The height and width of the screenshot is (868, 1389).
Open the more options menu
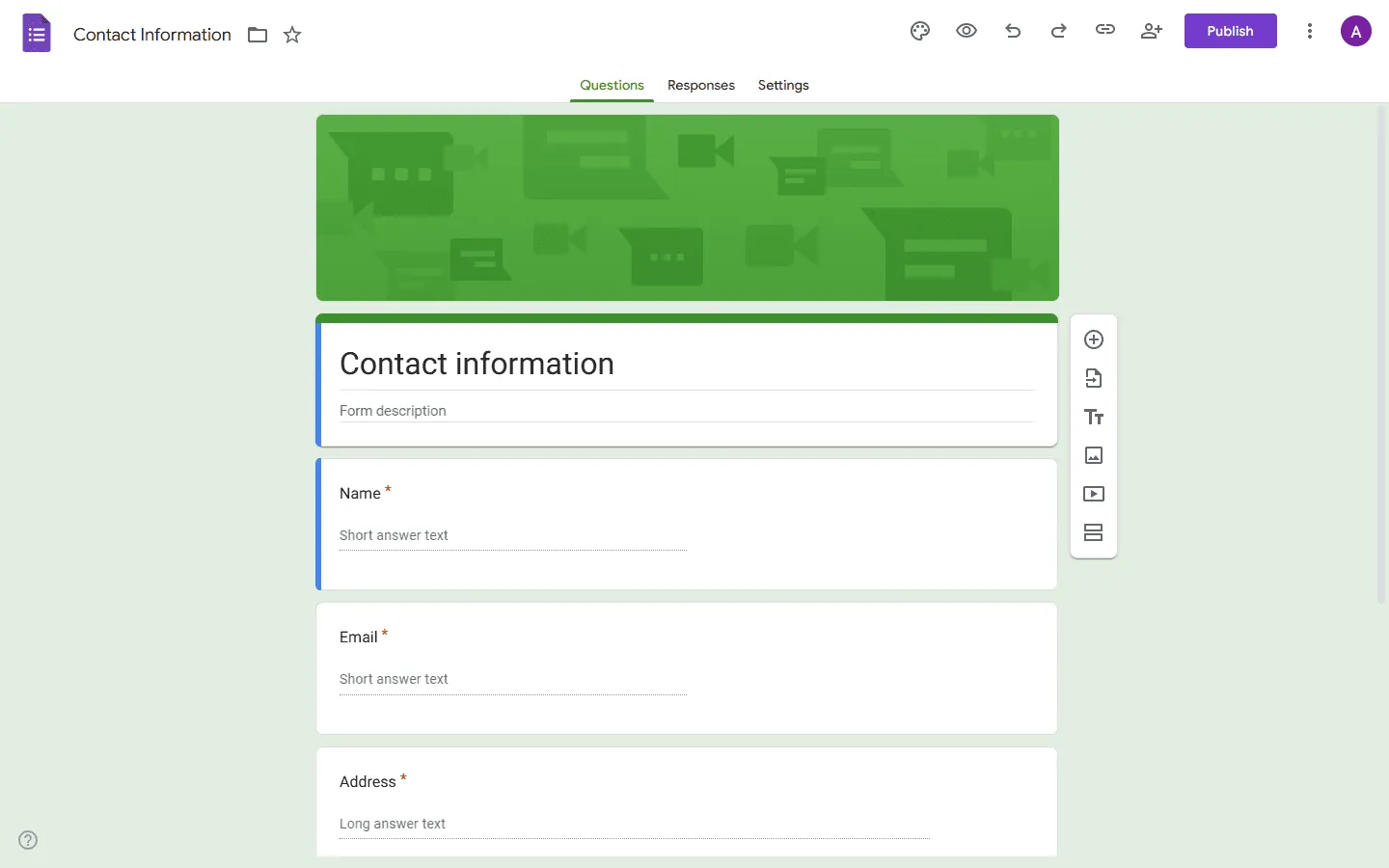pyautogui.click(x=1310, y=31)
